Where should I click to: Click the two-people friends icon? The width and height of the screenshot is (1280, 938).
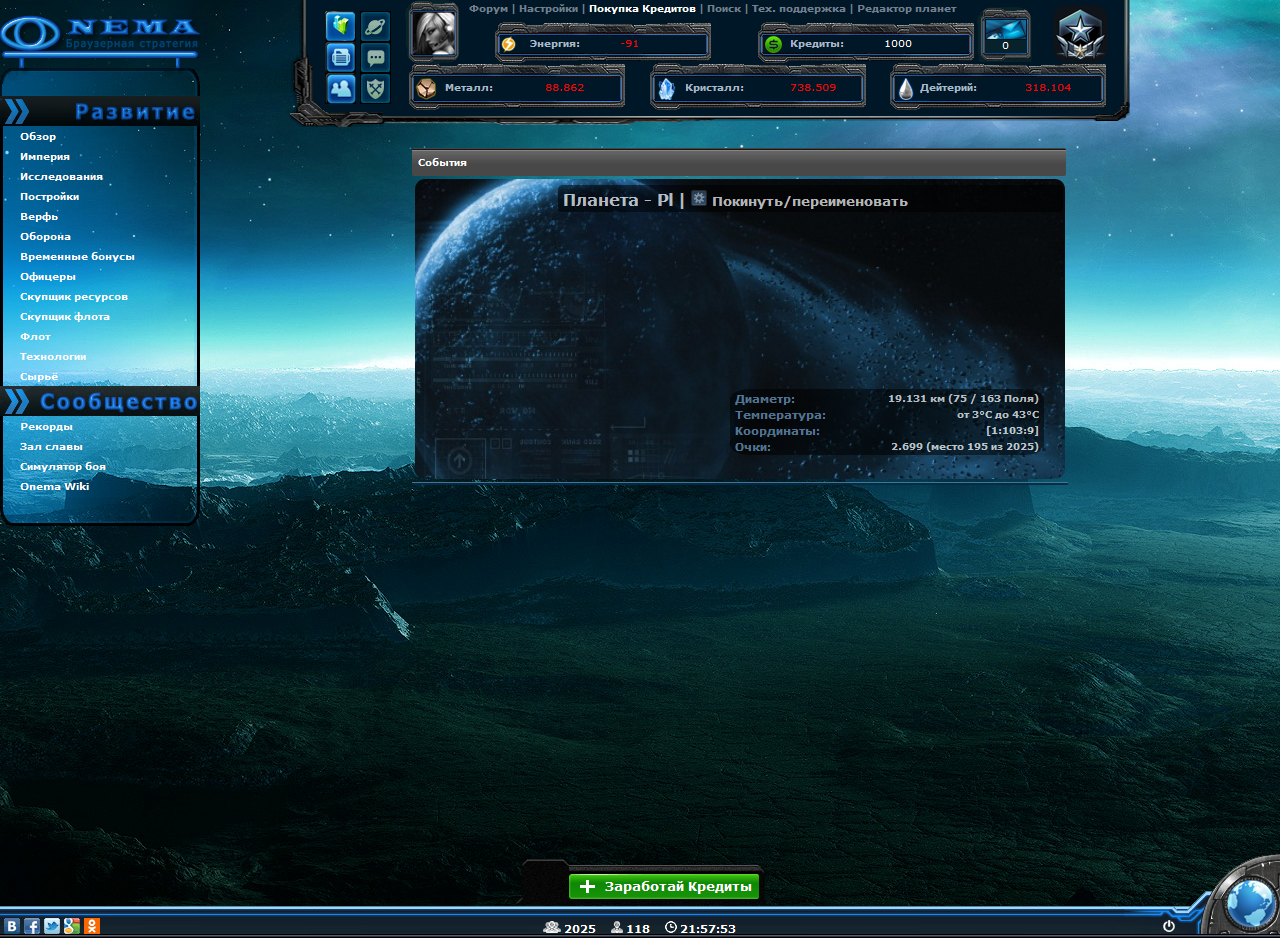[x=341, y=89]
